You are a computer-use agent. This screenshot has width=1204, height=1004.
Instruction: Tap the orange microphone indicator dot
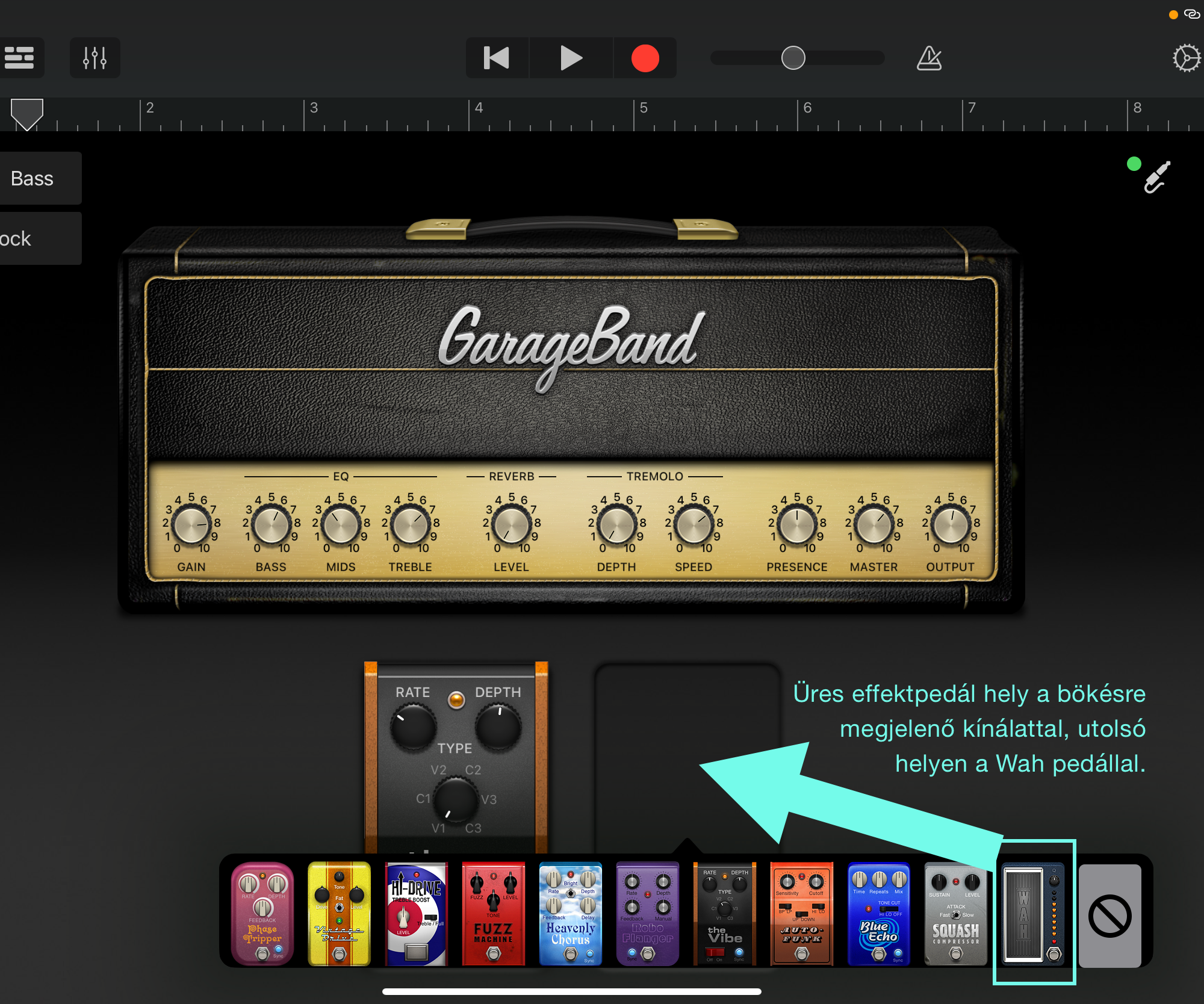point(1173,14)
